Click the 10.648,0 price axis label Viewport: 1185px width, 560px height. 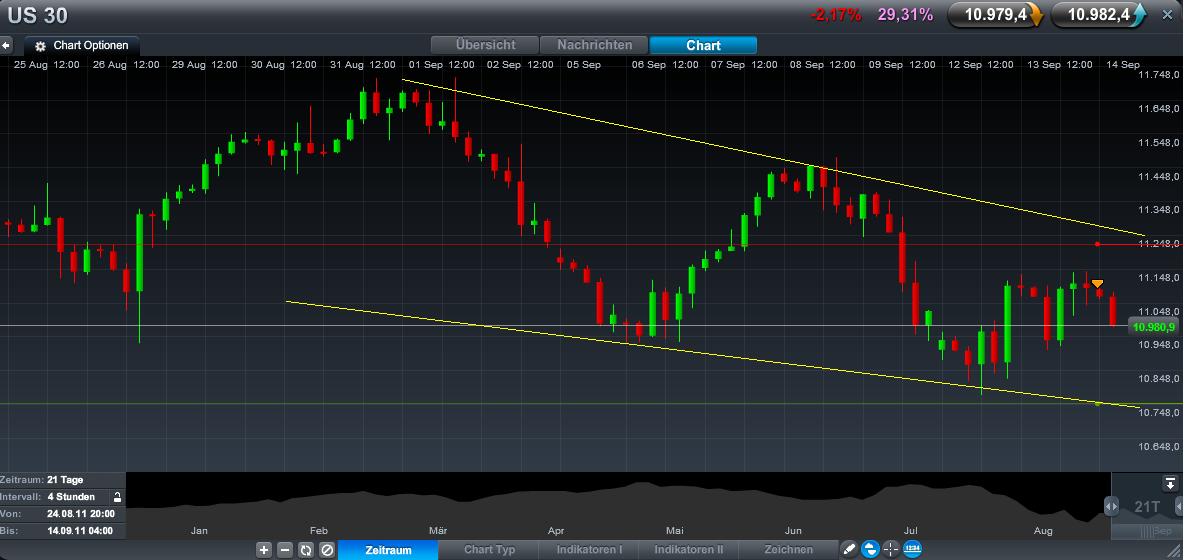coord(1159,446)
